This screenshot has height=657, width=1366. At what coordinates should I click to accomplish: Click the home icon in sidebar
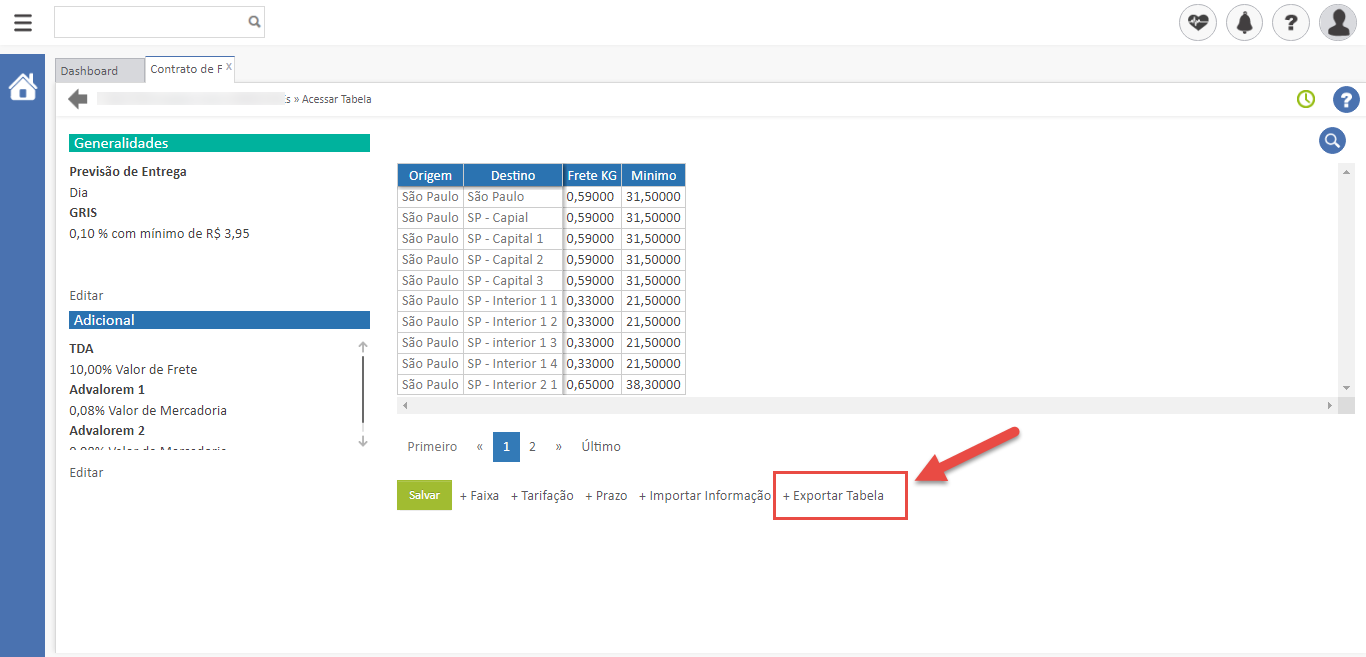[x=22, y=88]
